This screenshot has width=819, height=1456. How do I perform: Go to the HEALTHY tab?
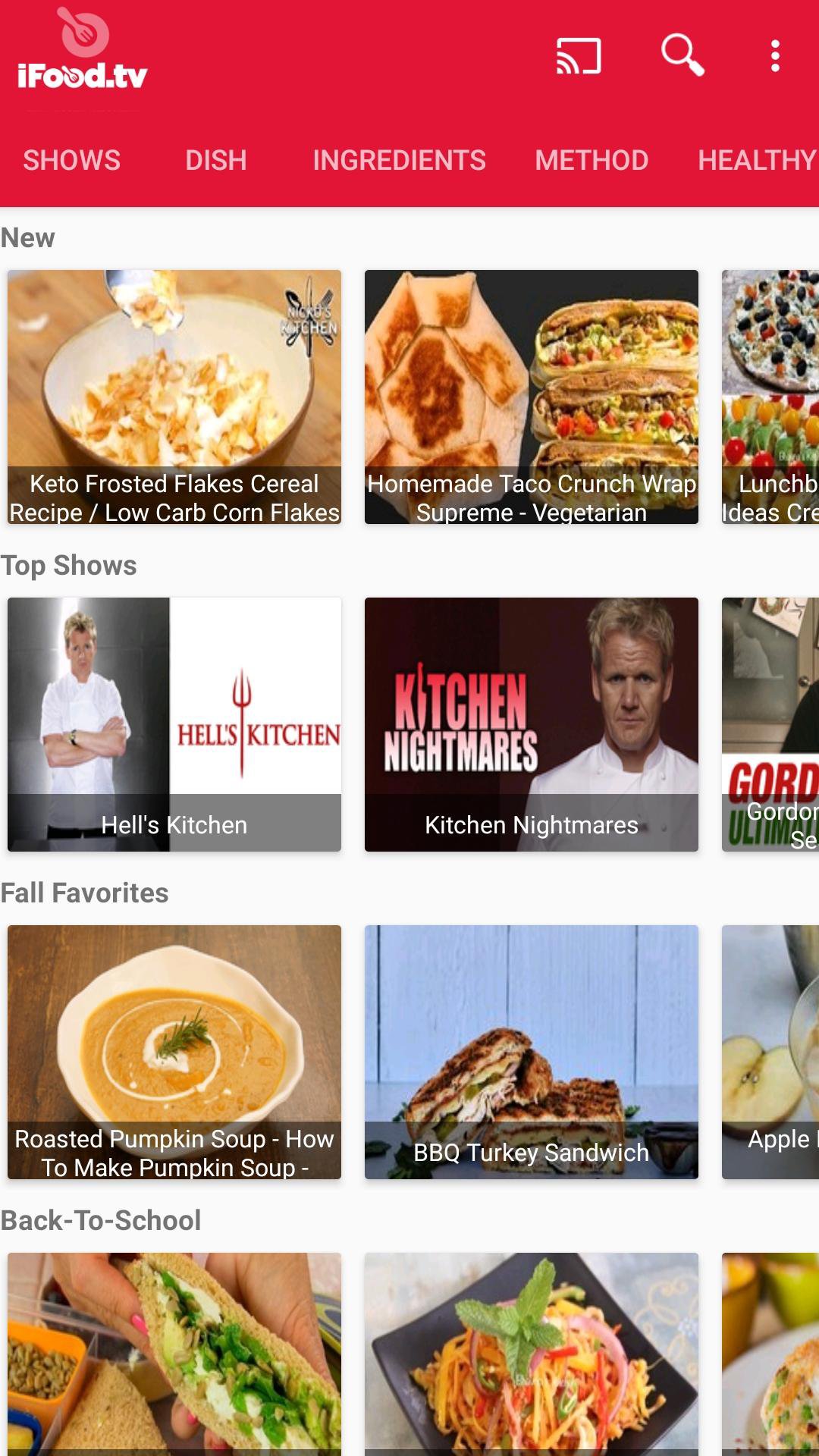coord(757,160)
